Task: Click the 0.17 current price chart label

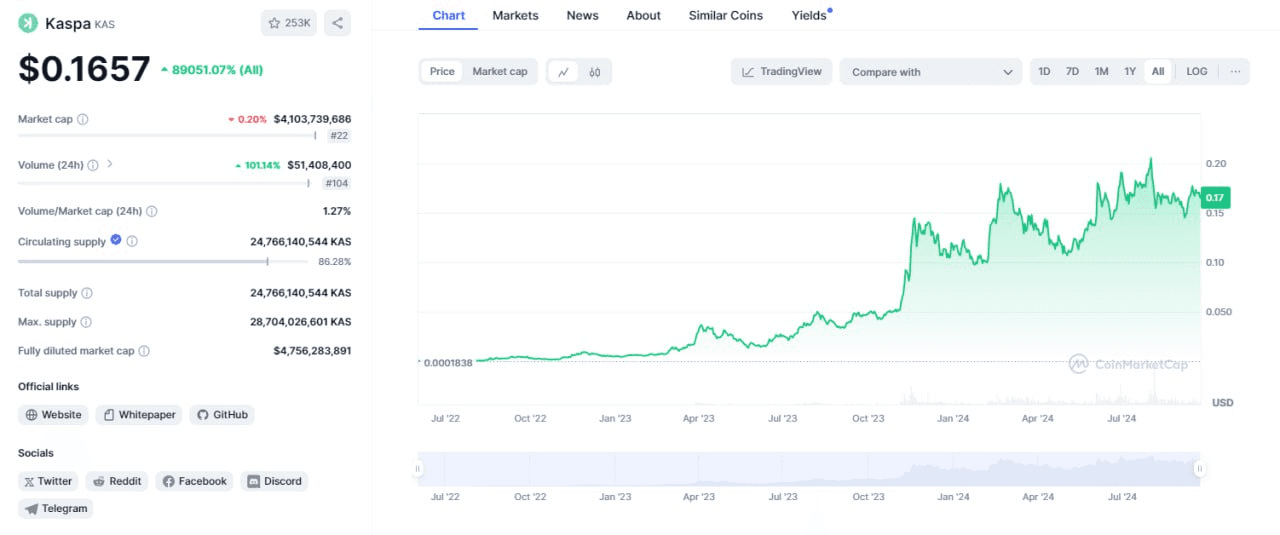Action: (x=1216, y=198)
